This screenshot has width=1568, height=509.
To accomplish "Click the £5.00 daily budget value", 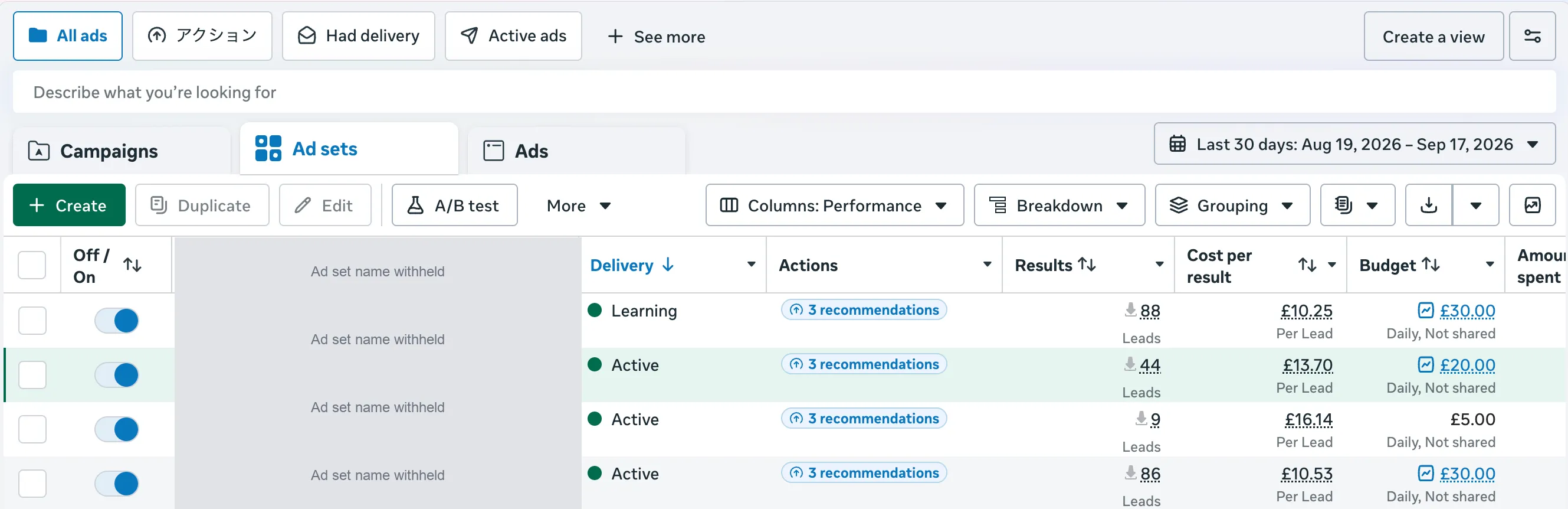I will coord(1472,419).
